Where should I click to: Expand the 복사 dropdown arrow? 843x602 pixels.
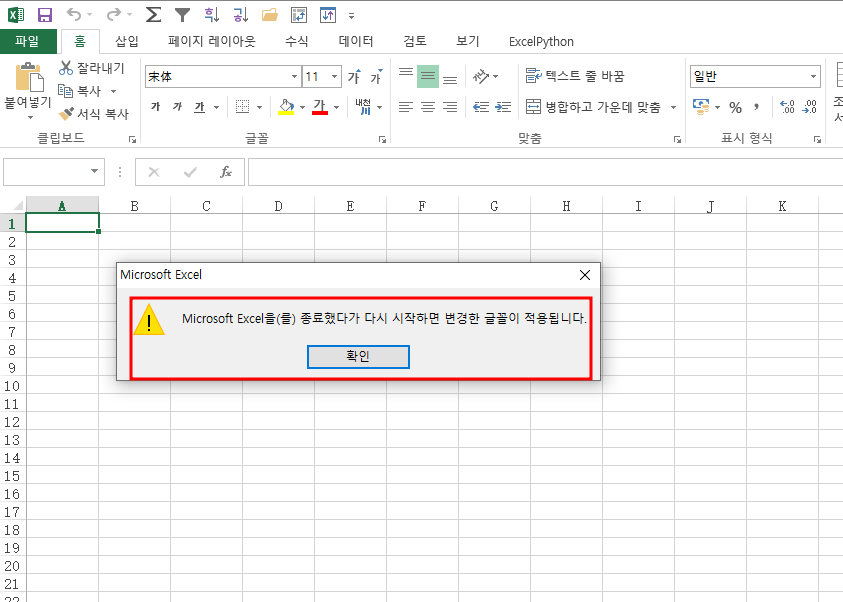coord(113,91)
